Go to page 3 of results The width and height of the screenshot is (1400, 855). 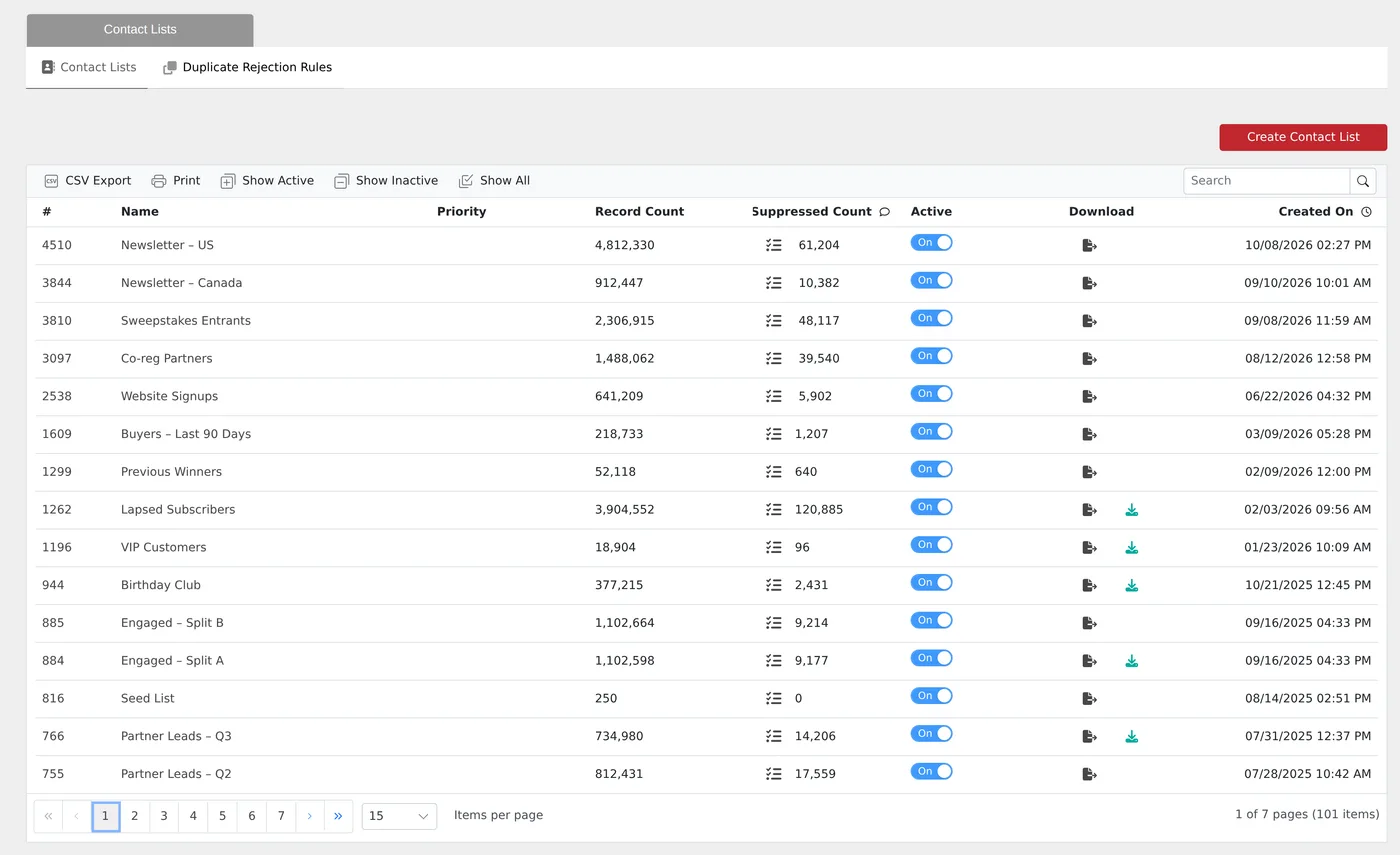[164, 816]
